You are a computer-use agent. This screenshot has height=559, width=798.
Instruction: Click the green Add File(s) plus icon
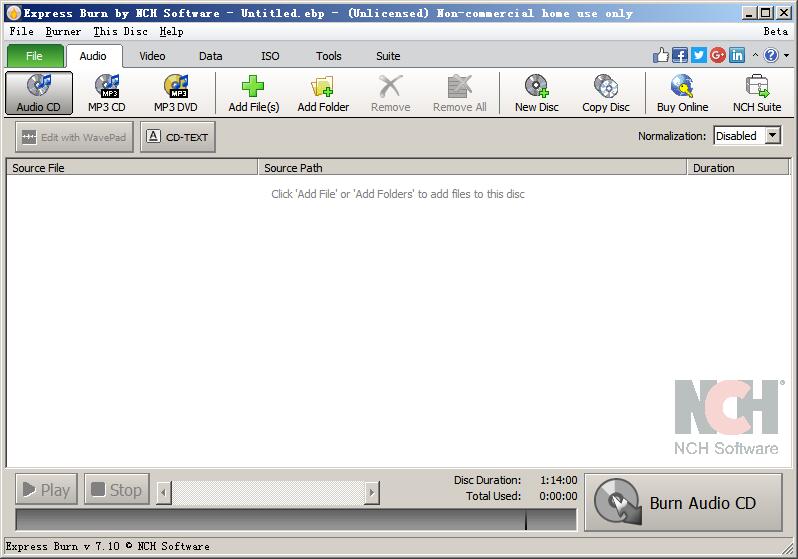pyautogui.click(x=253, y=86)
